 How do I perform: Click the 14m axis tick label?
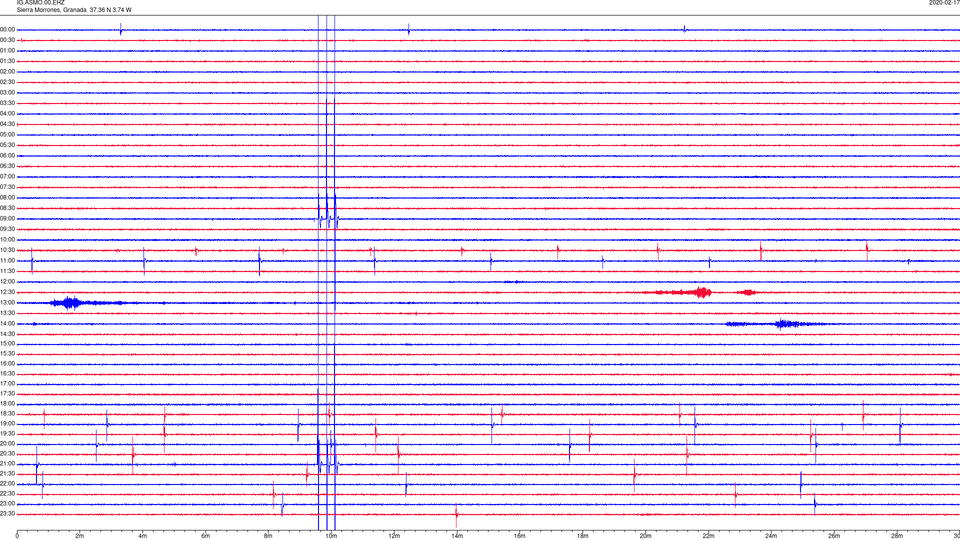pyautogui.click(x=457, y=536)
